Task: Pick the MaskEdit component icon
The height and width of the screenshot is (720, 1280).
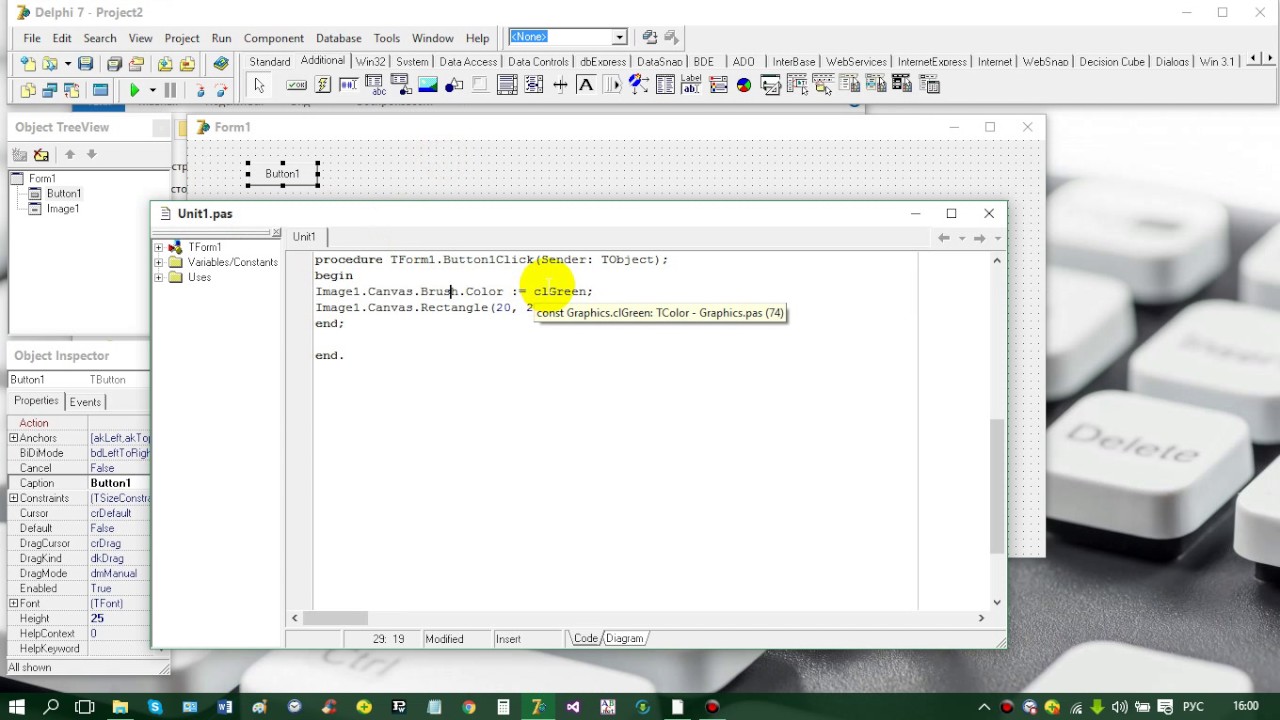Action: tap(348, 85)
